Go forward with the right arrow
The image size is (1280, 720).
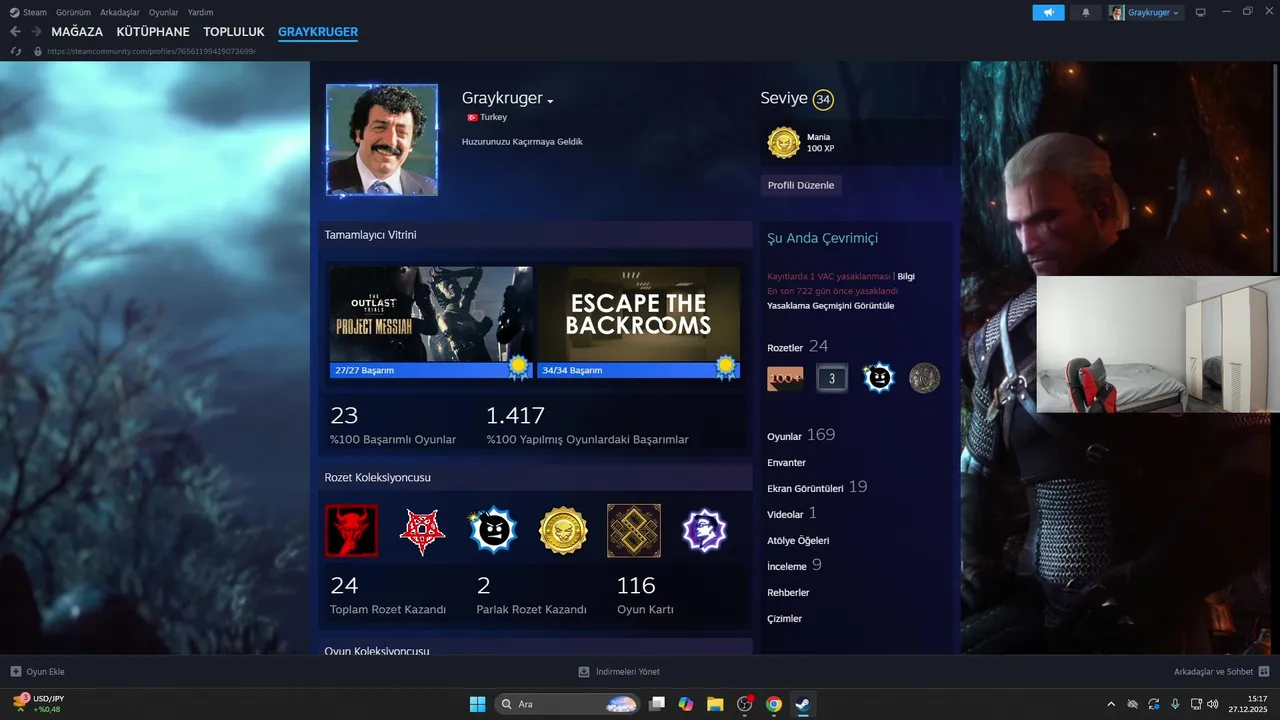click(x=36, y=32)
